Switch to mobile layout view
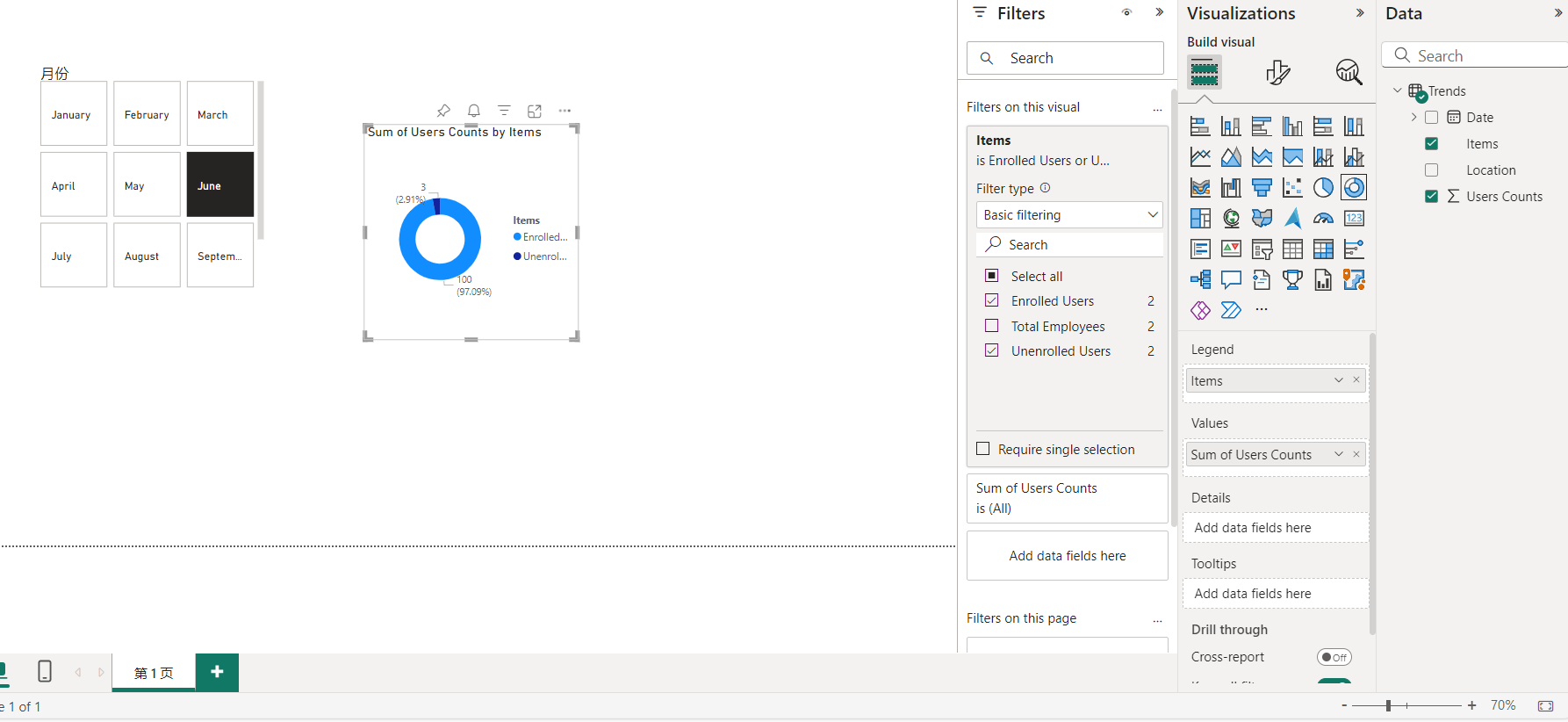 point(45,672)
